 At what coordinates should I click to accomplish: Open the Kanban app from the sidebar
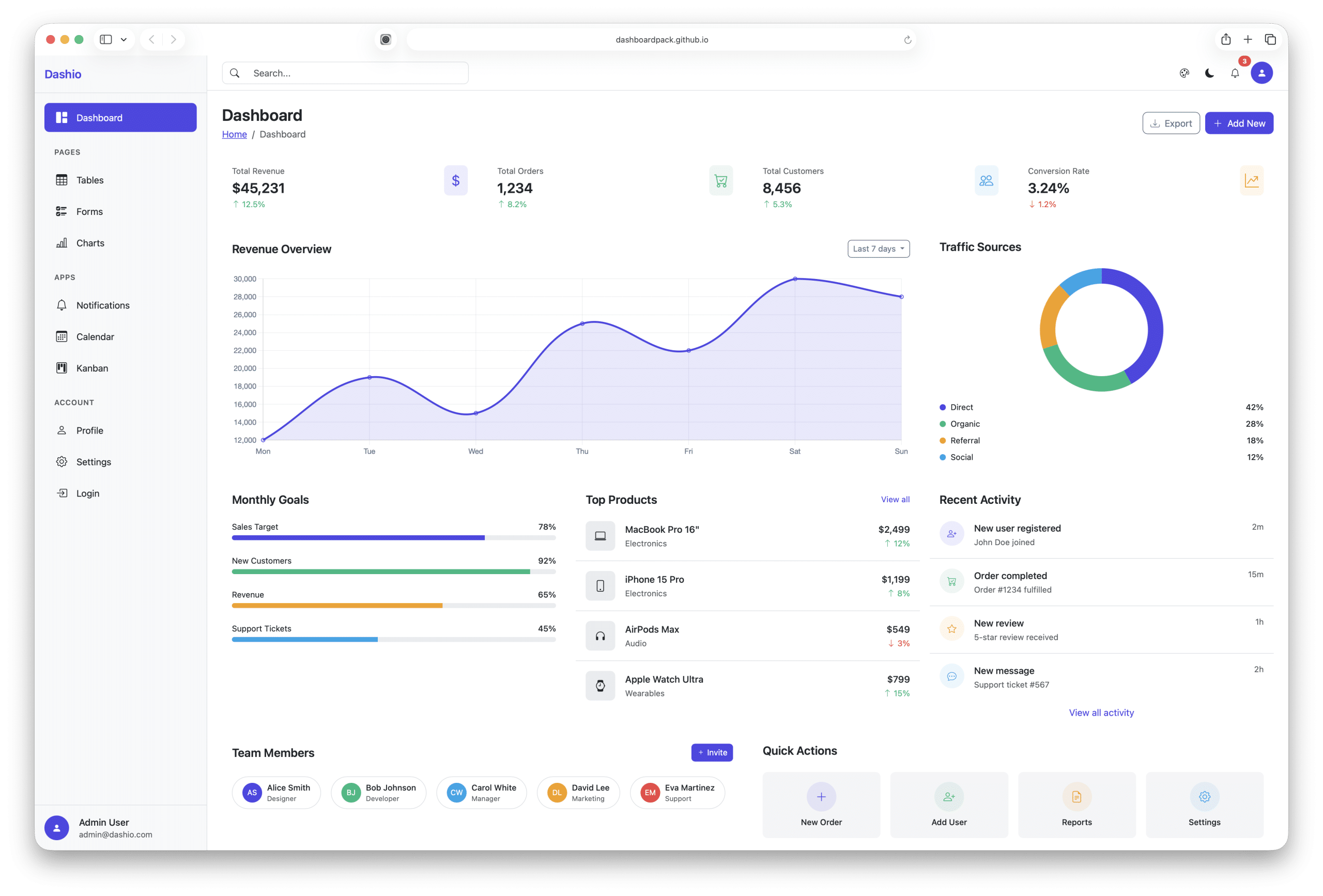click(91, 368)
